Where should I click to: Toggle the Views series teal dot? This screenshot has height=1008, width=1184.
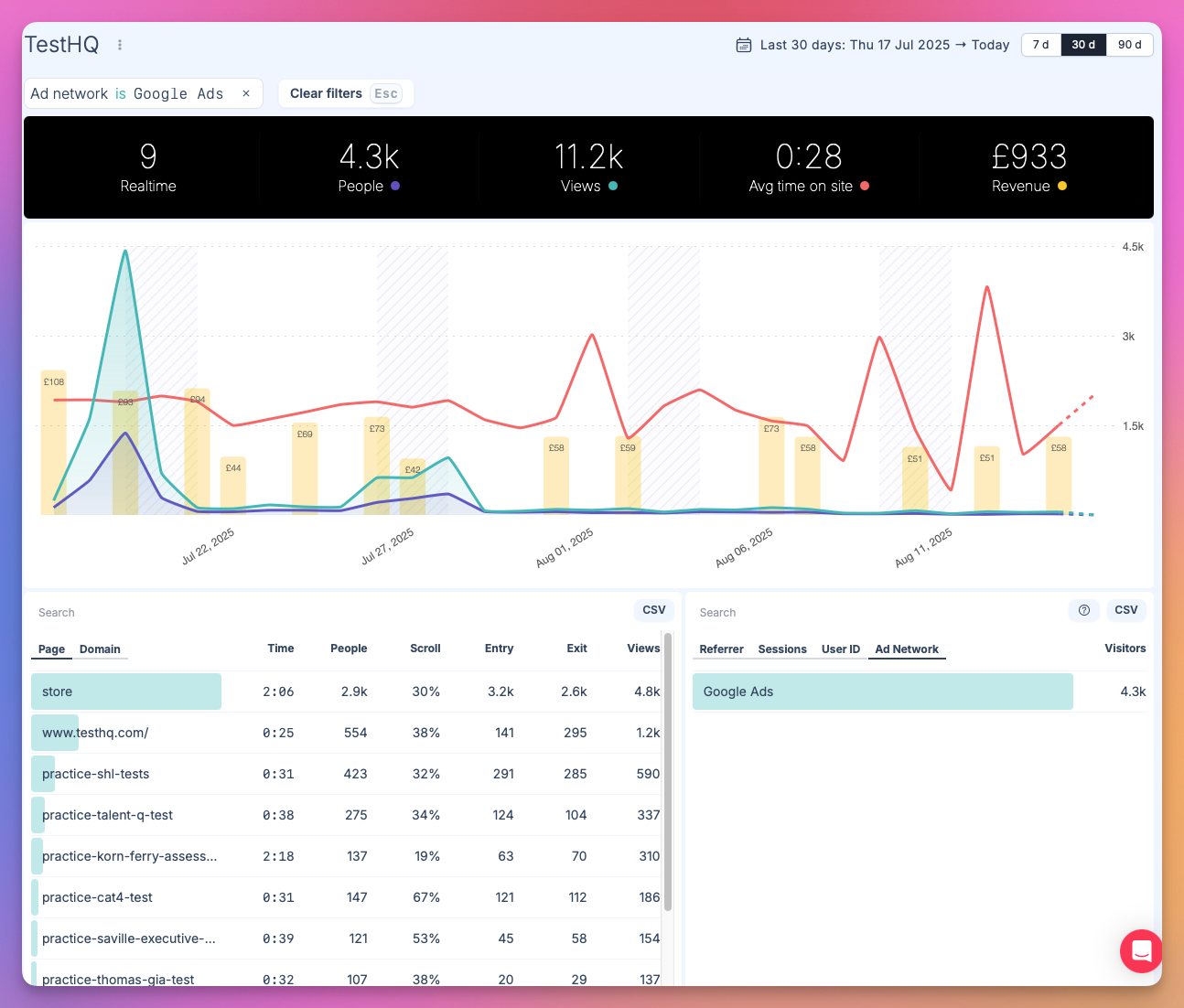point(613,186)
